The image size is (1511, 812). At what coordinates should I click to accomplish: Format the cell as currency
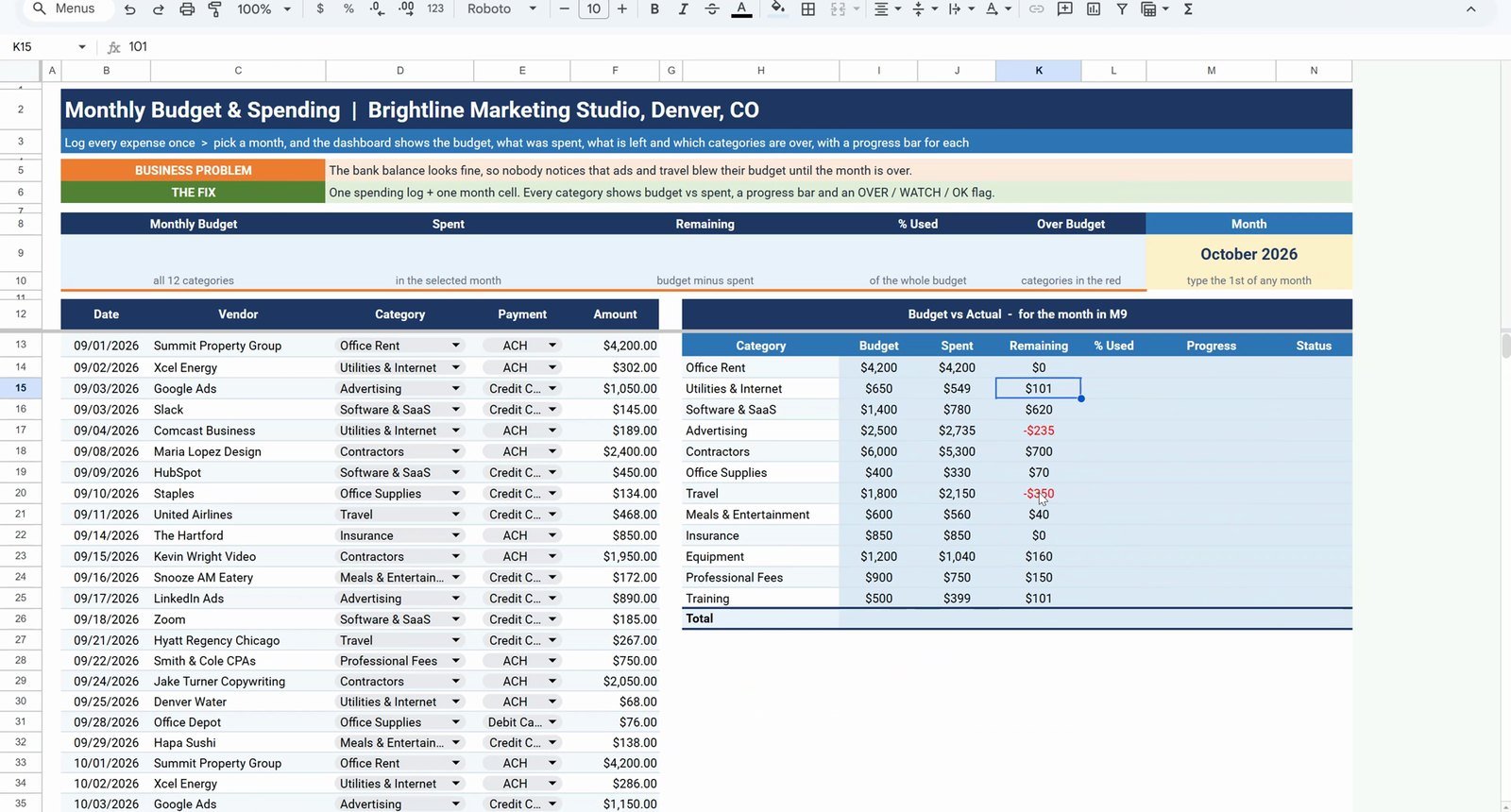[320, 9]
